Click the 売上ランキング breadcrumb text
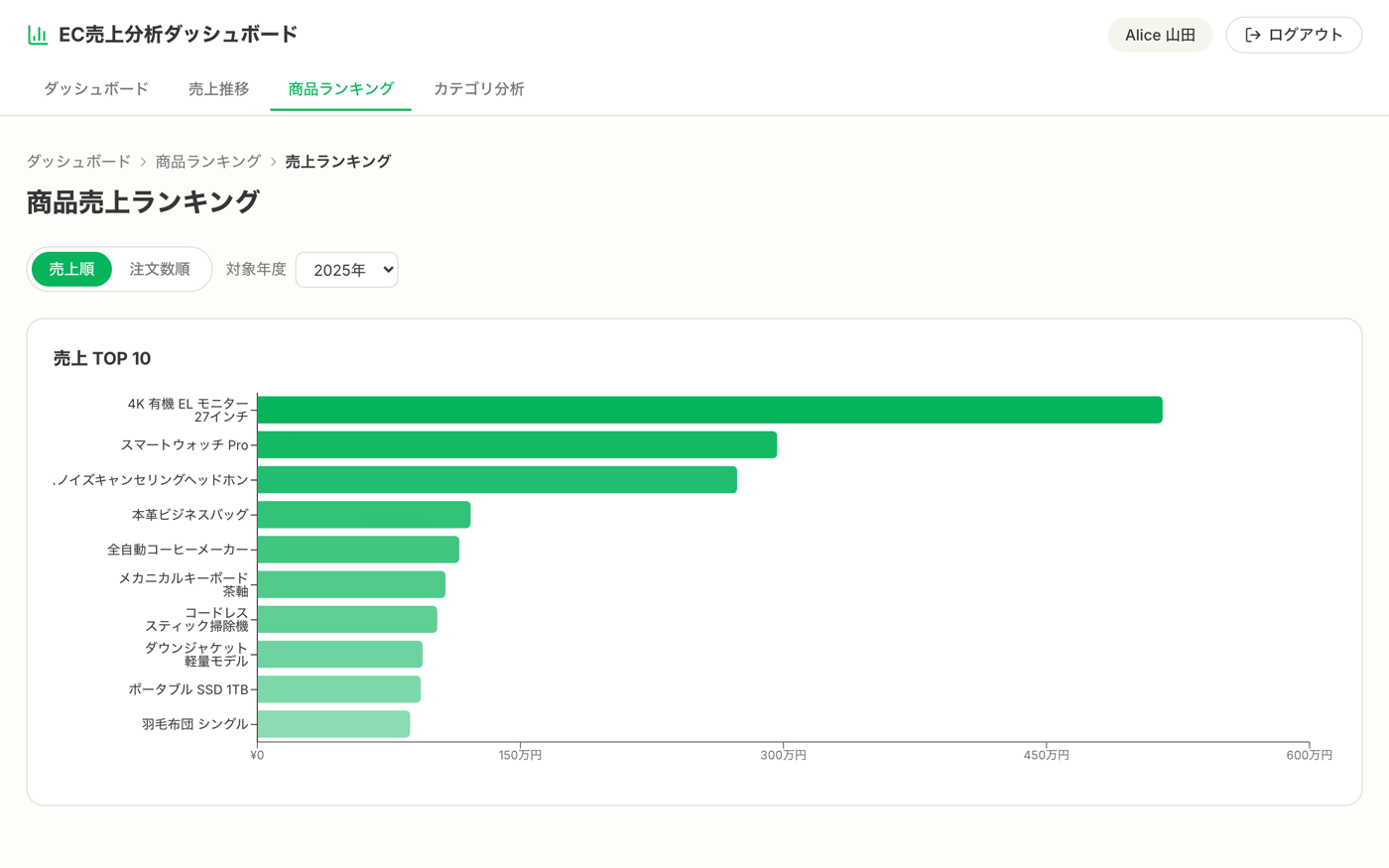 (338, 161)
